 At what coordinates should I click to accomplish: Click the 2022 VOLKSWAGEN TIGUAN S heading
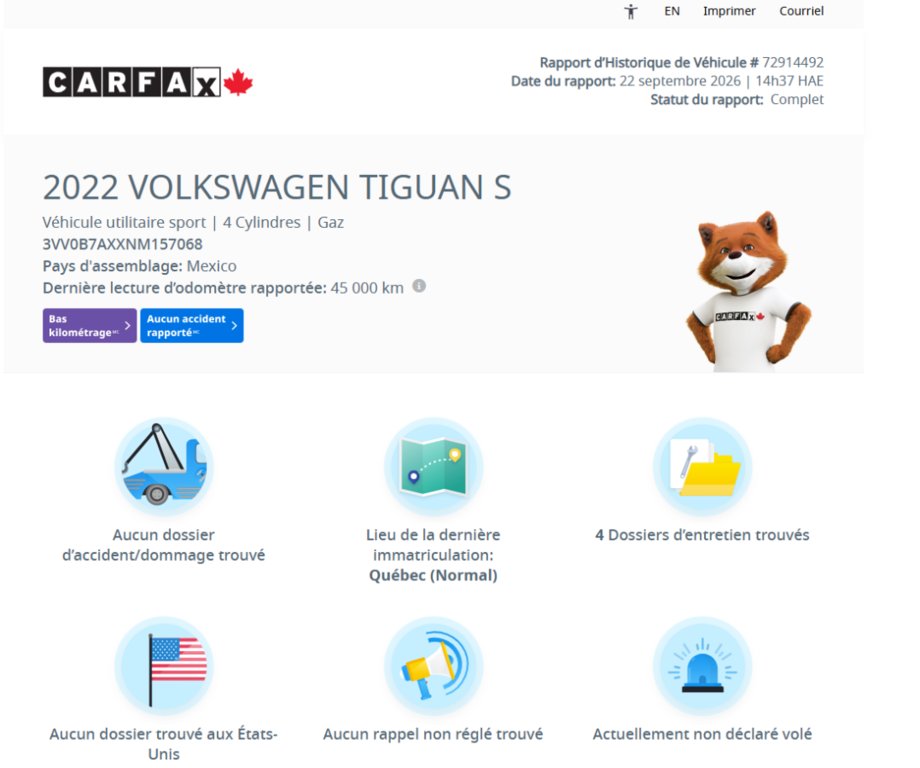click(277, 188)
